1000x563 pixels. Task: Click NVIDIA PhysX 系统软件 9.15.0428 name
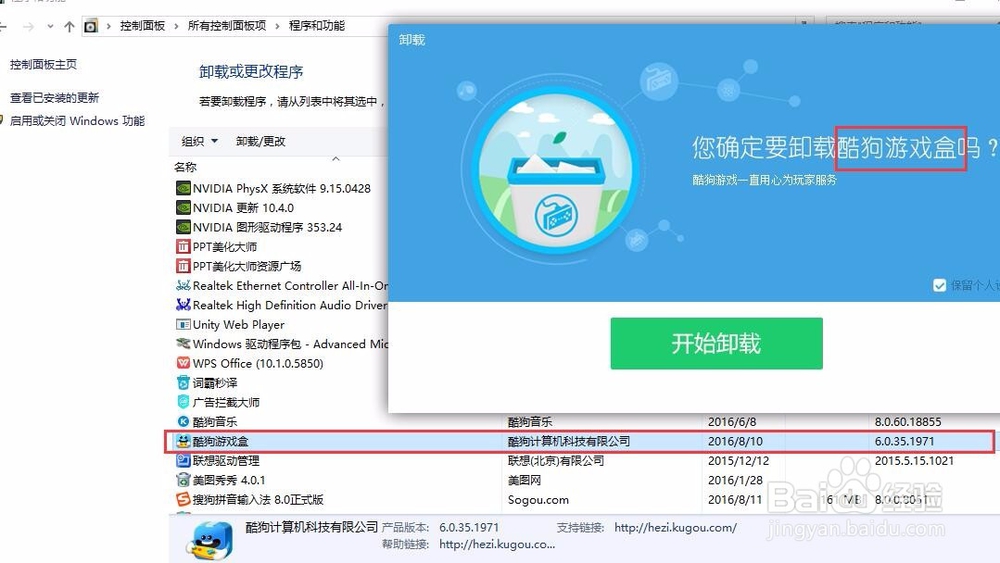(281, 188)
